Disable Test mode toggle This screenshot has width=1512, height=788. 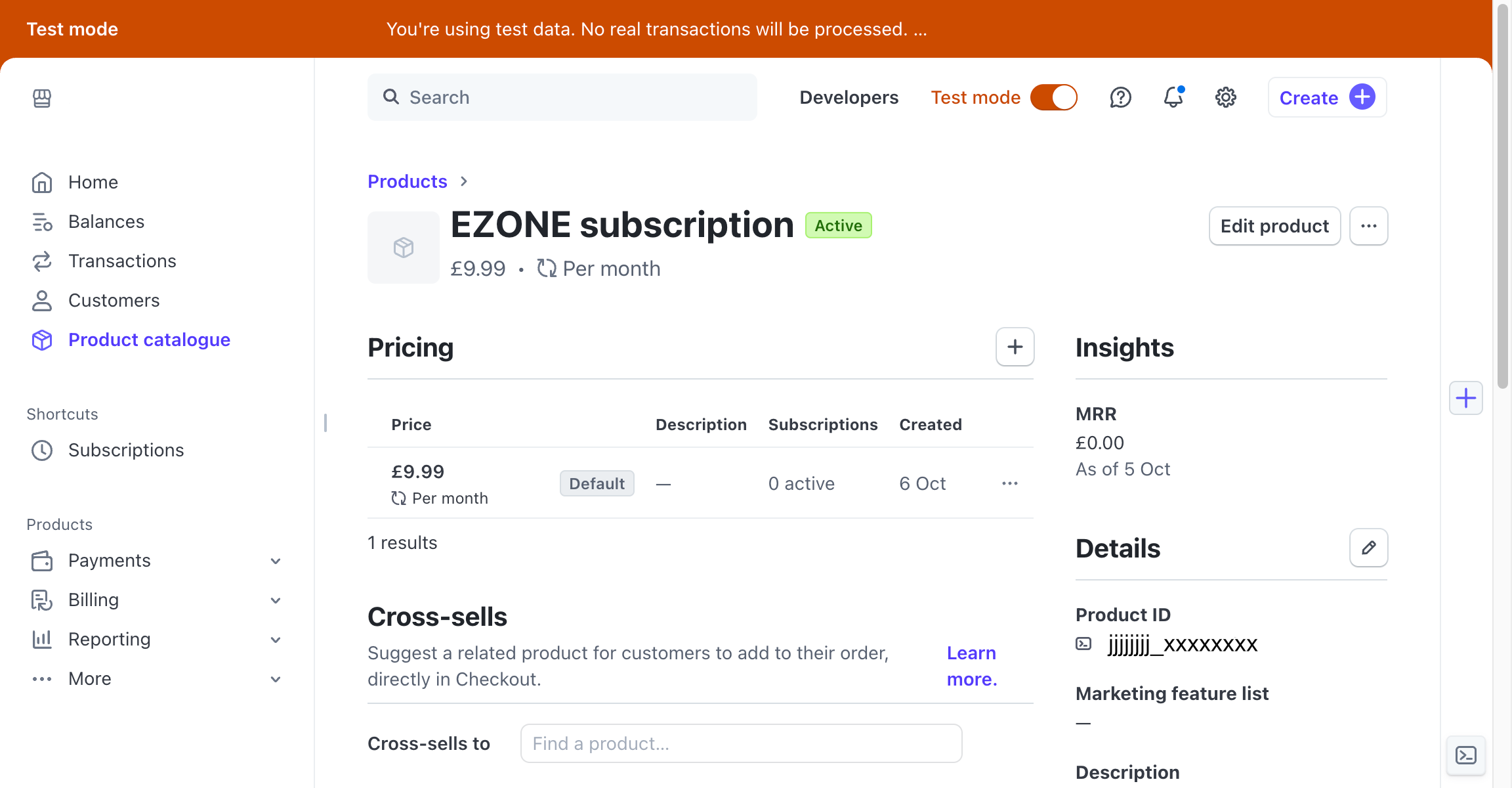coord(1053,97)
